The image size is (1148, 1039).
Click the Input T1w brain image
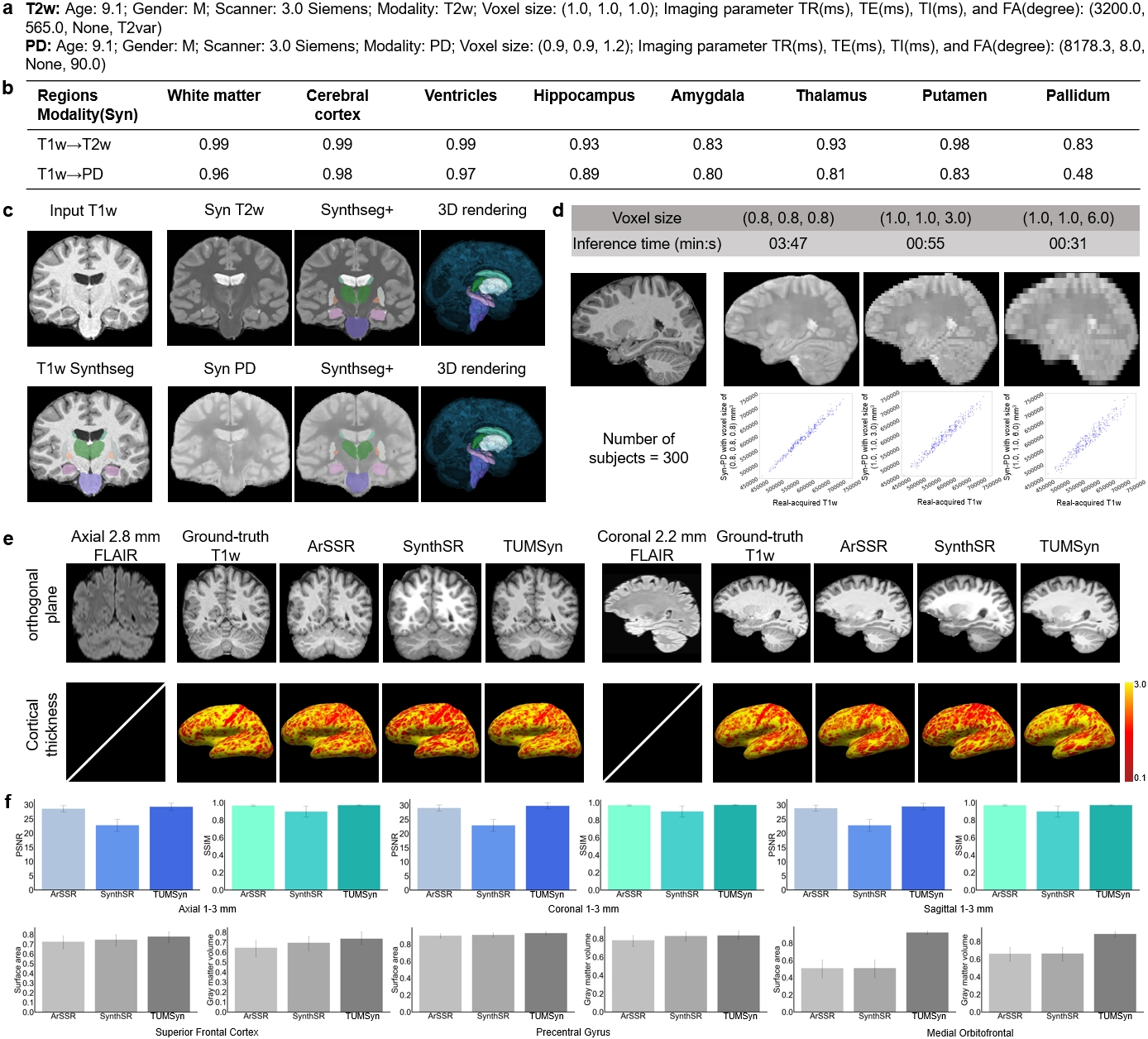click(89, 288)
